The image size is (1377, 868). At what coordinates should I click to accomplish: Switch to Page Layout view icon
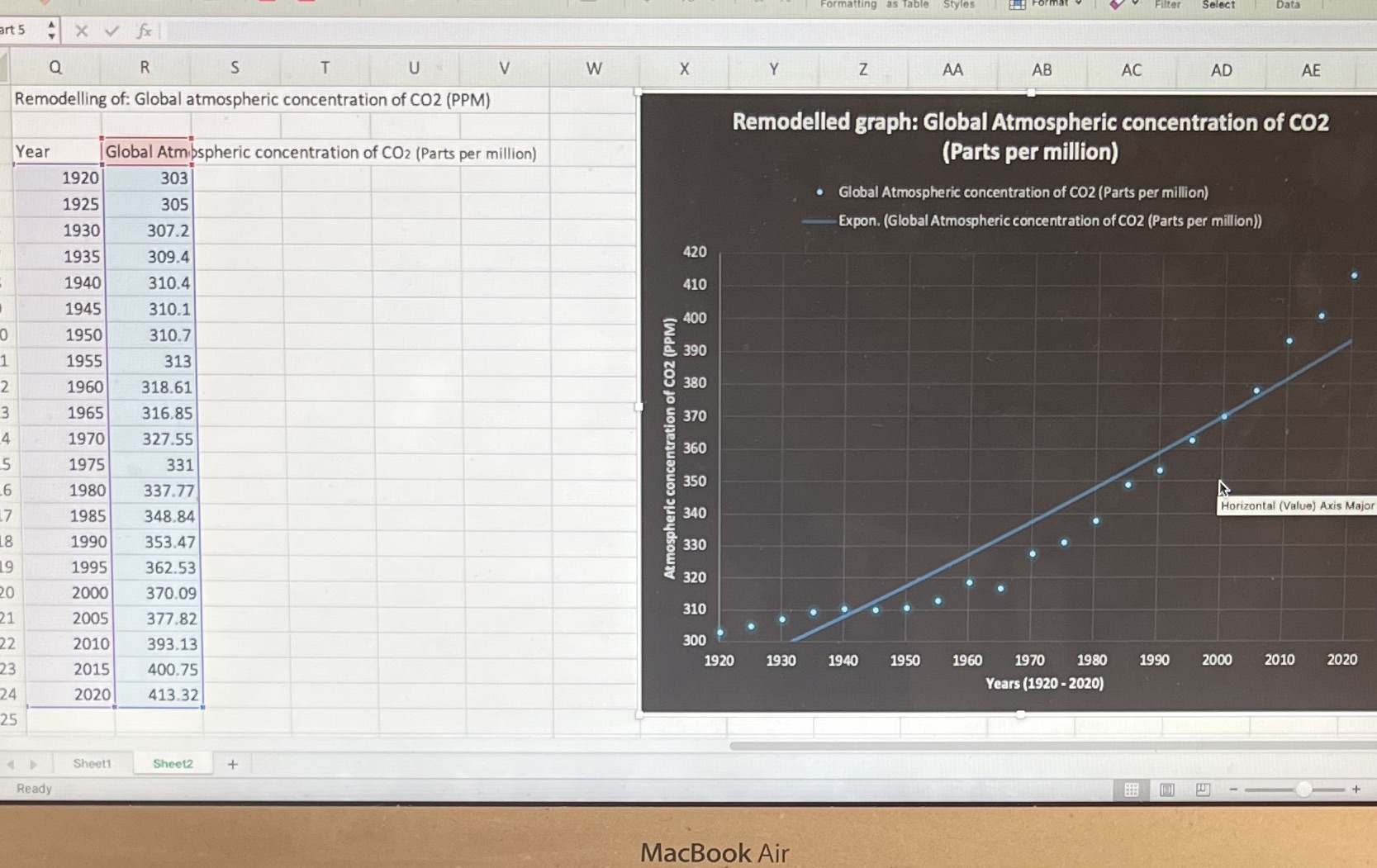click(x=1166, y=790)
